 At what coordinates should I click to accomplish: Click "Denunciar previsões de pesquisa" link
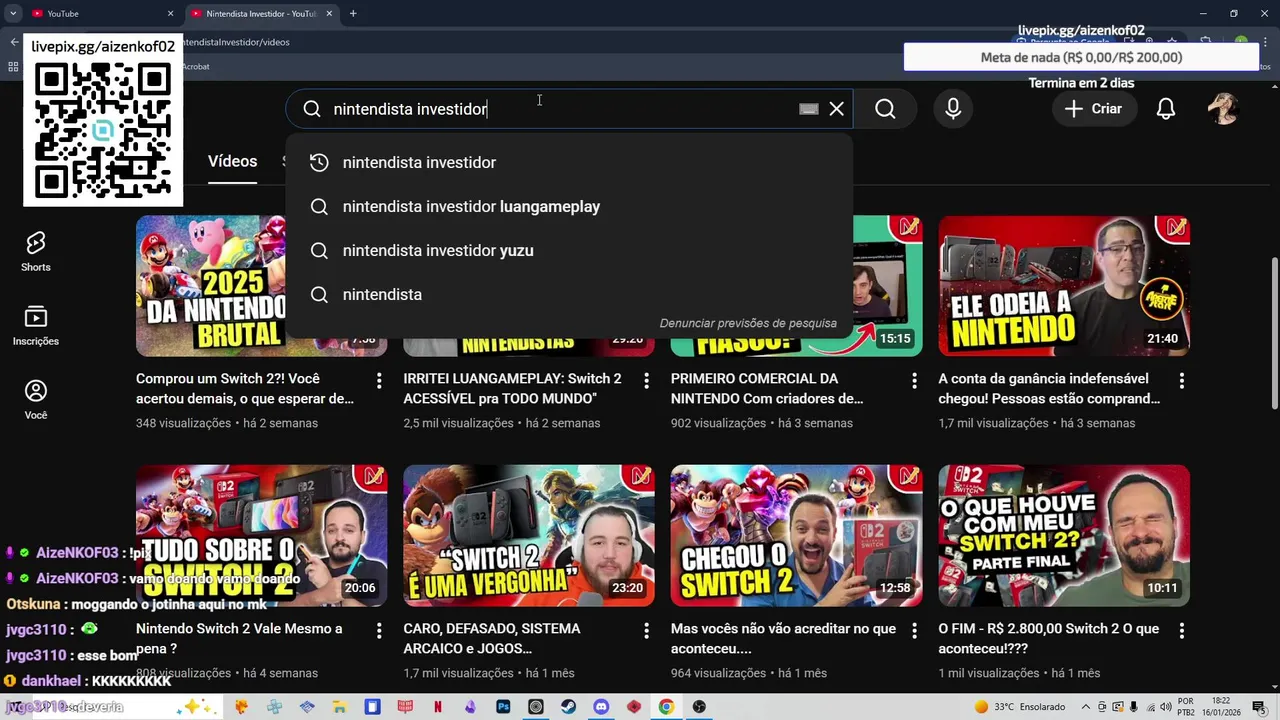coord(748,323)
